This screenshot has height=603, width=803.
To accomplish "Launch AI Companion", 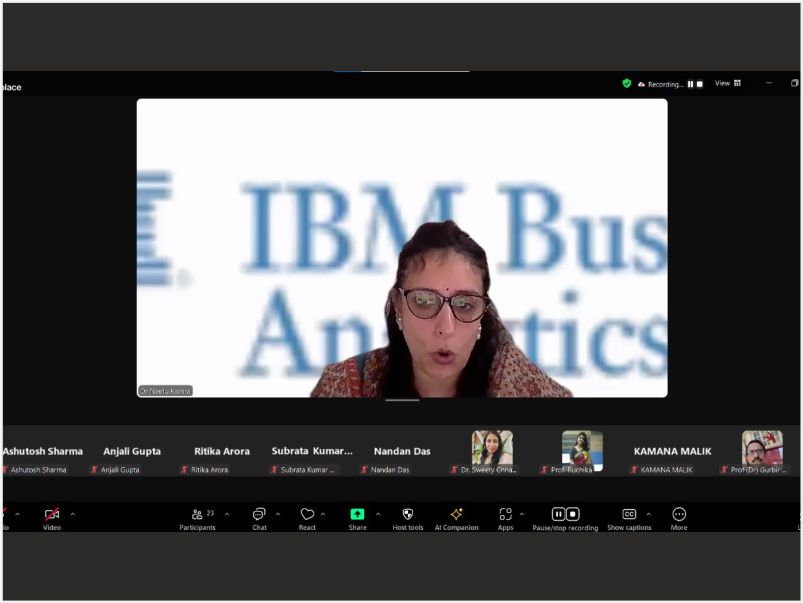I will tap(456, 515).
